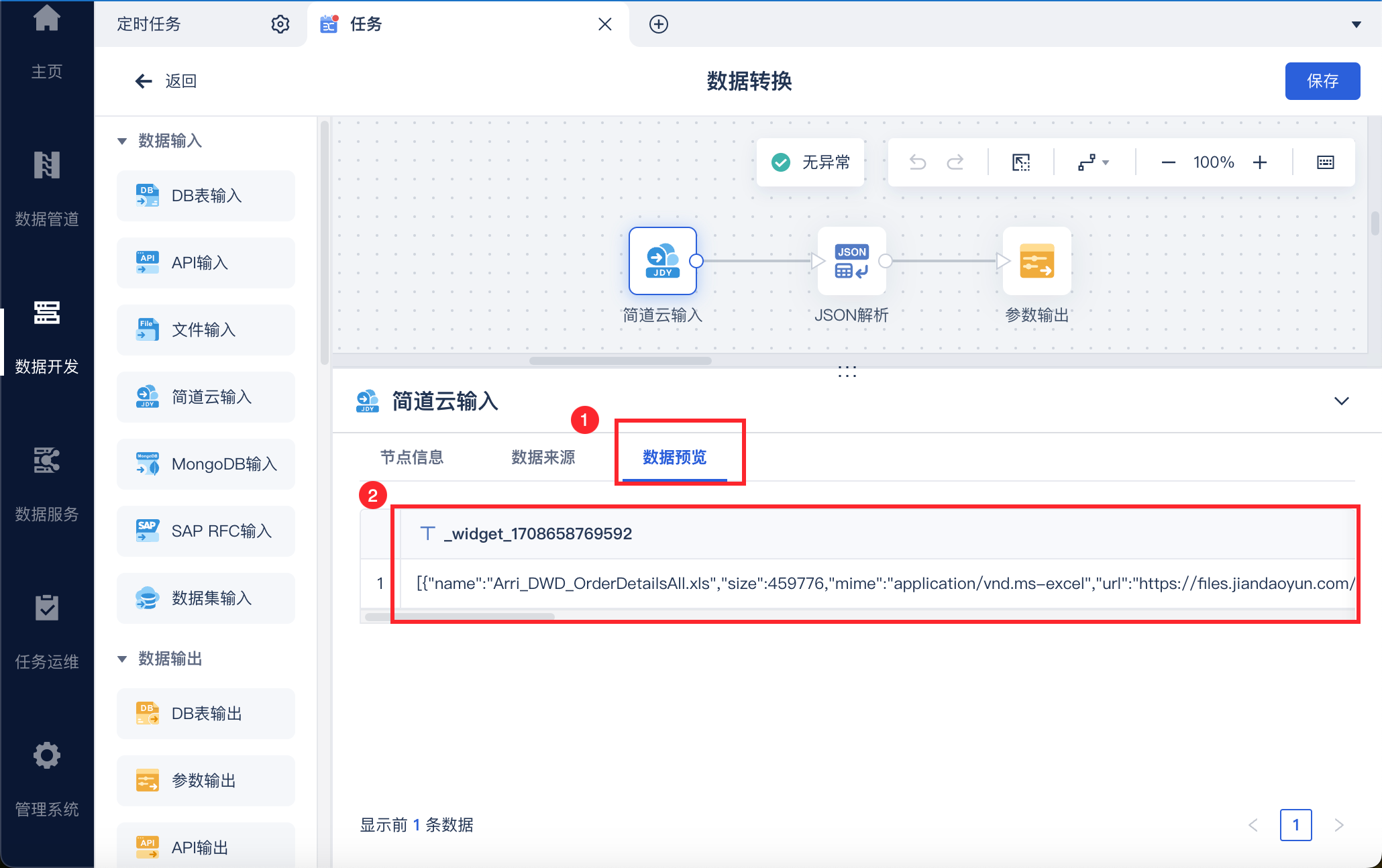Click the redo arrow in canvas toolbar
1382x868 pixels.
coord(955,162)
